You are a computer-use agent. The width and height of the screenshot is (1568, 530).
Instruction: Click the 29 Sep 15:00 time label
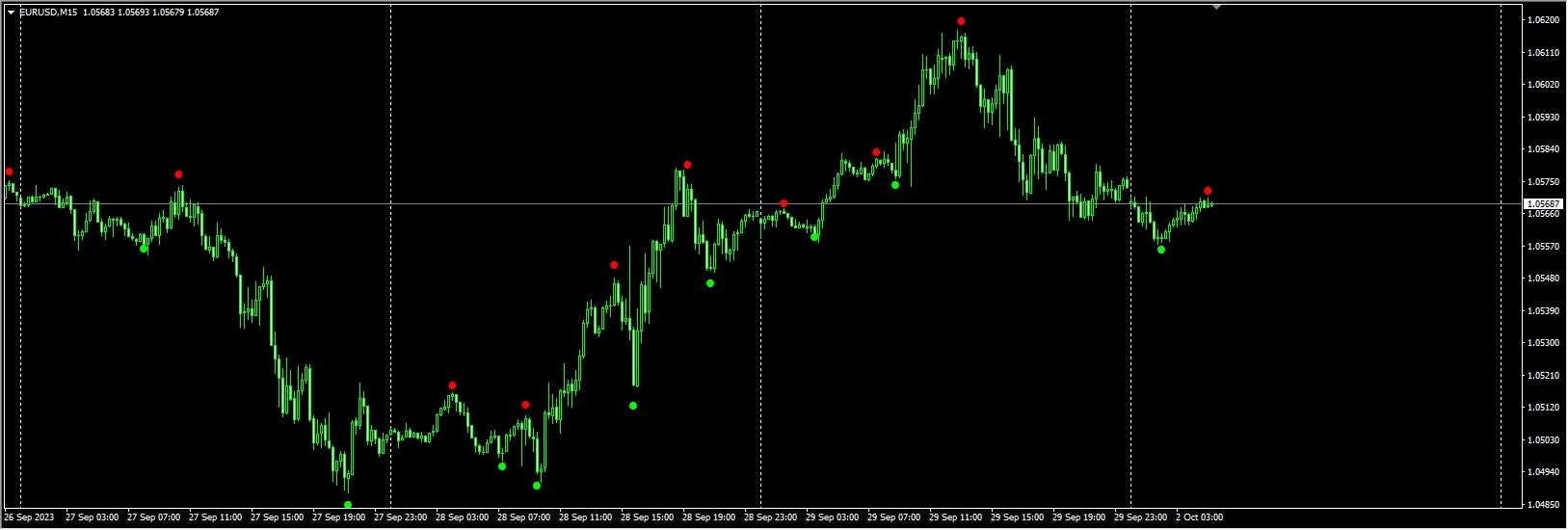1017,518
